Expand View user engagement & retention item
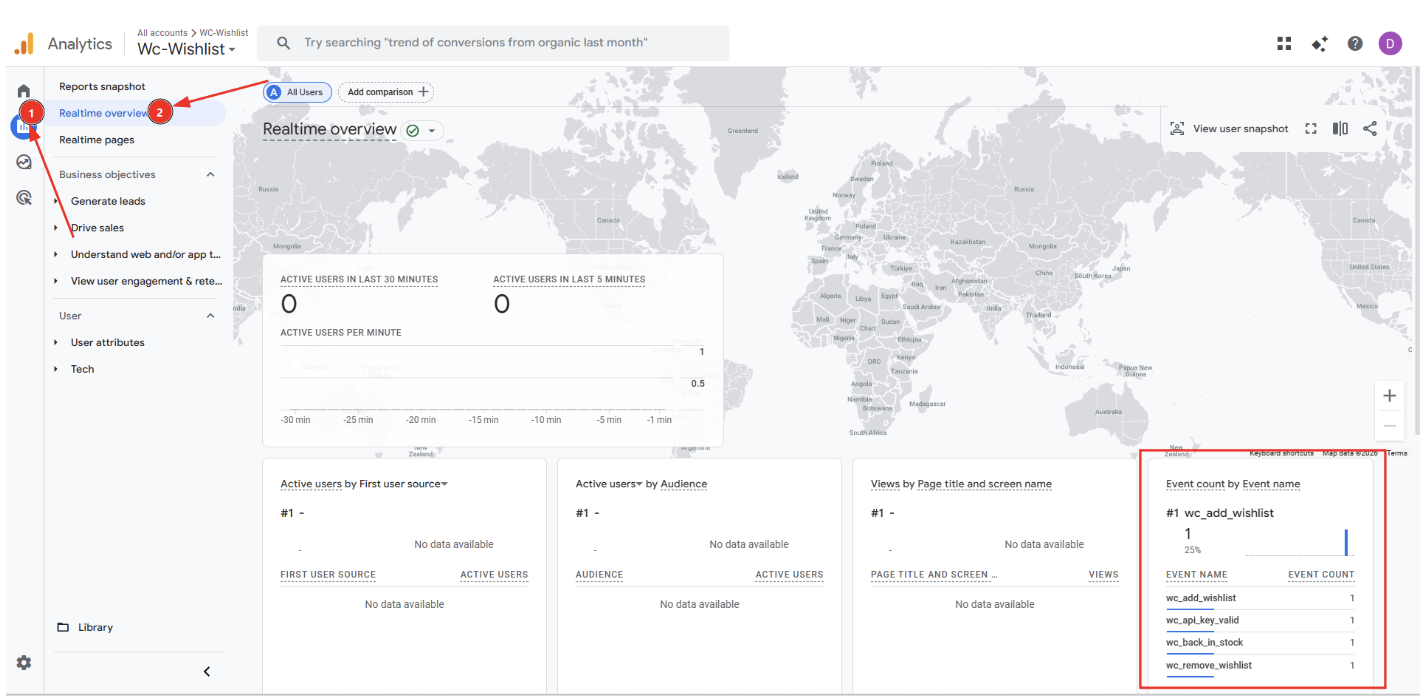 tap(57, 281)
